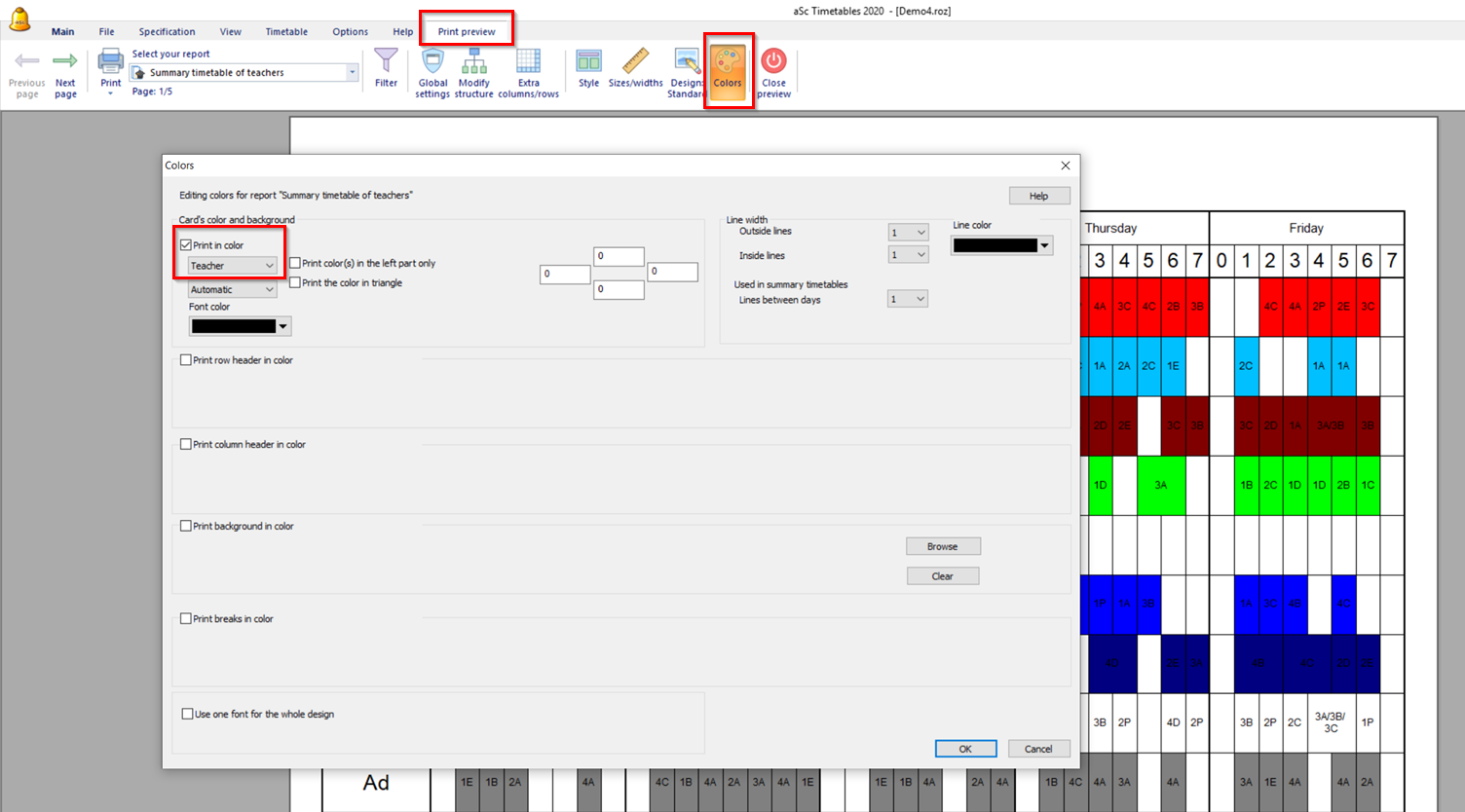Open the Timetable menu
The image size is (1465, 812).
point(286,32)
